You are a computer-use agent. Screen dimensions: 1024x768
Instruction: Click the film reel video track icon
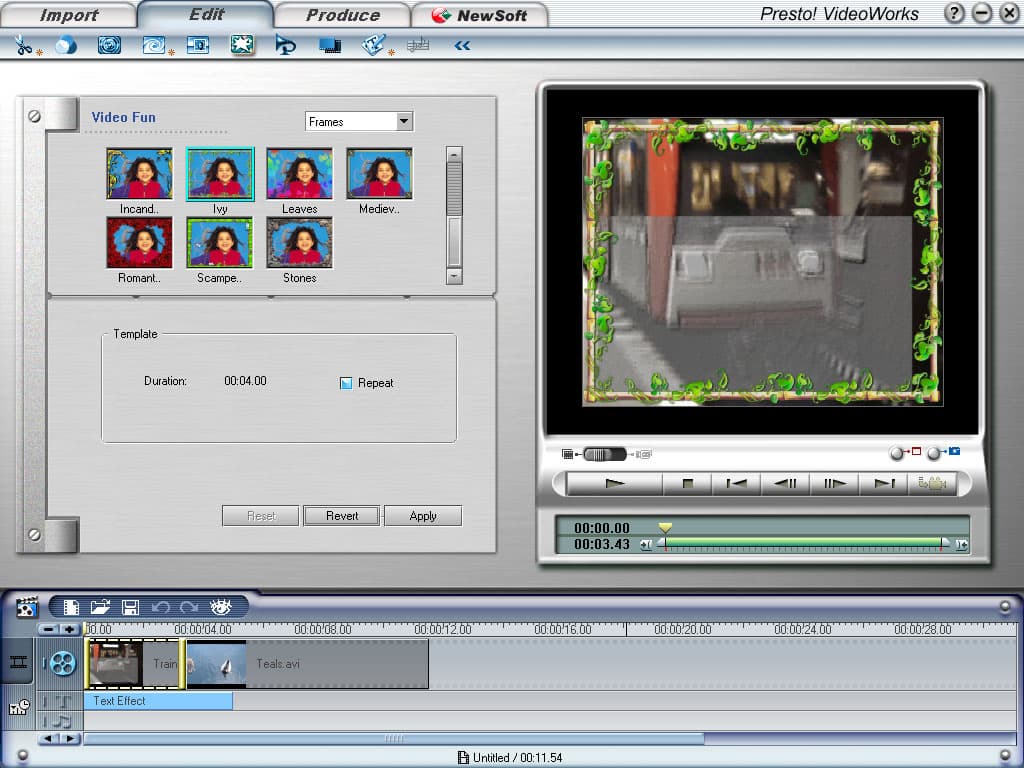click(x=63, y=663)
